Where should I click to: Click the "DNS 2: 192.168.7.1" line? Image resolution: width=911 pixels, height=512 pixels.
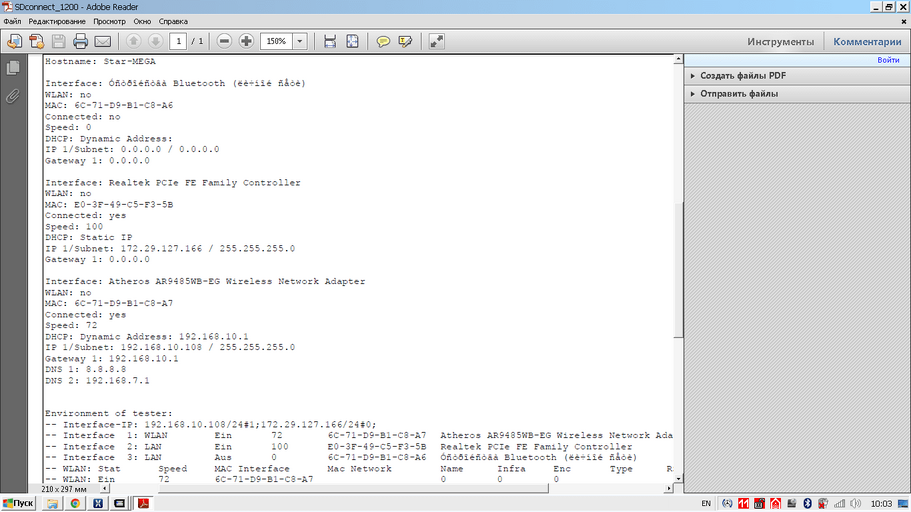point(97,381)
